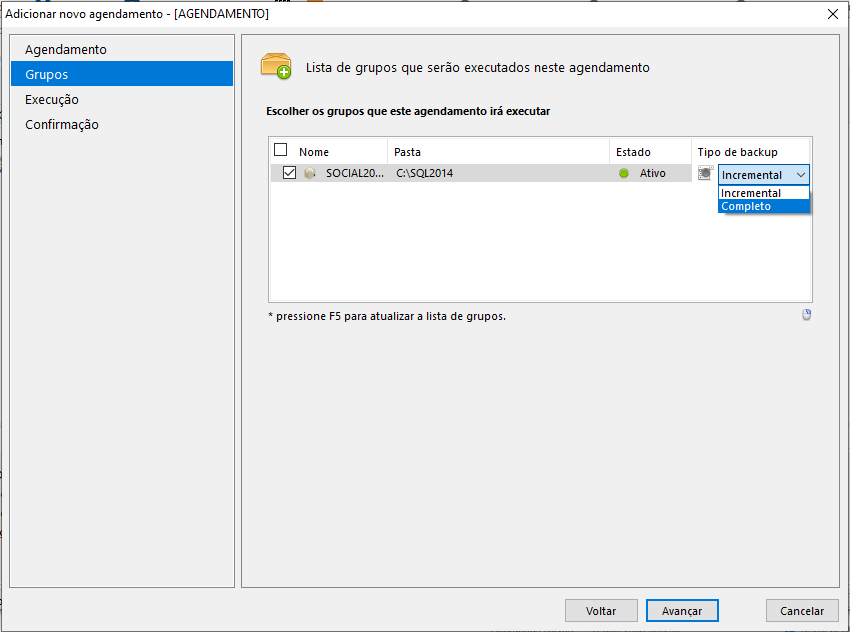Click the green Ativo status indicator

tap(623, 173)
